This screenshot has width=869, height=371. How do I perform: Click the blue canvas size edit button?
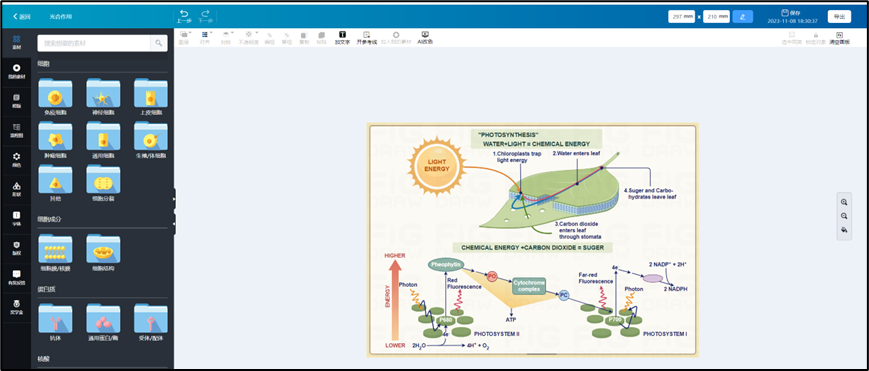coord(743,17)
